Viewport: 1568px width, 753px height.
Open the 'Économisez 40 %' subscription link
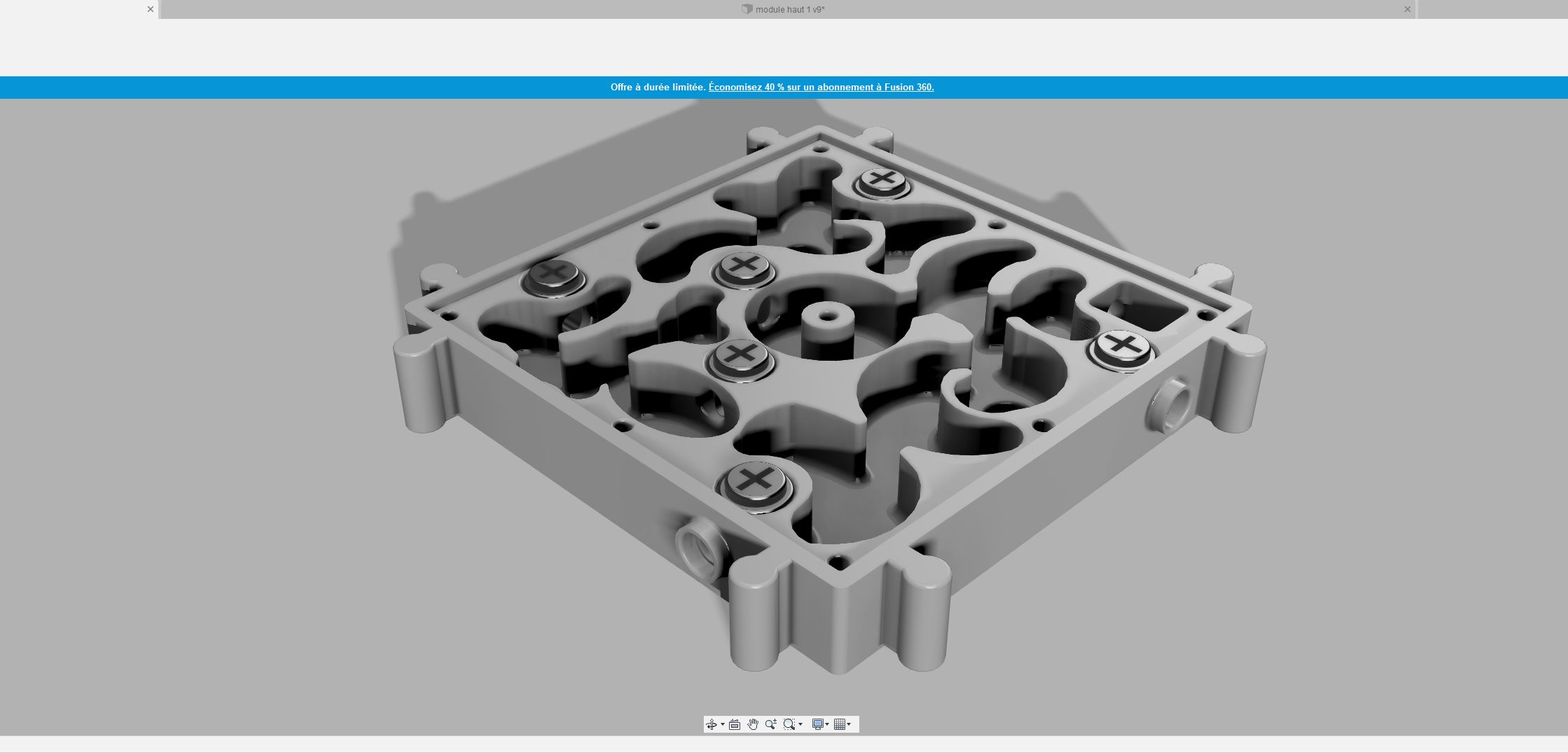pyautogui.click(x=821, y=88)
